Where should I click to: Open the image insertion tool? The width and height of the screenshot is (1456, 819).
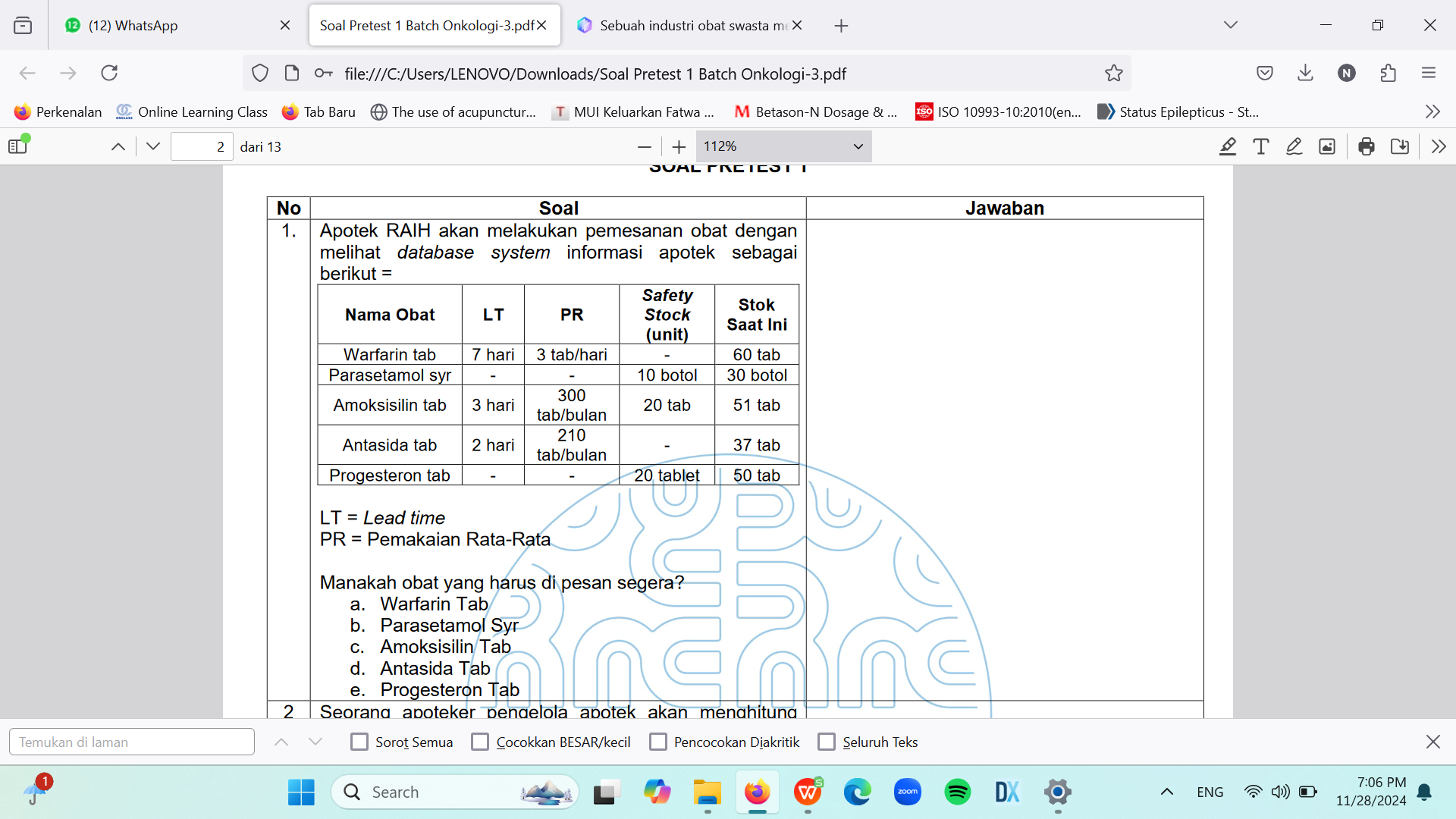point(1326,147)
